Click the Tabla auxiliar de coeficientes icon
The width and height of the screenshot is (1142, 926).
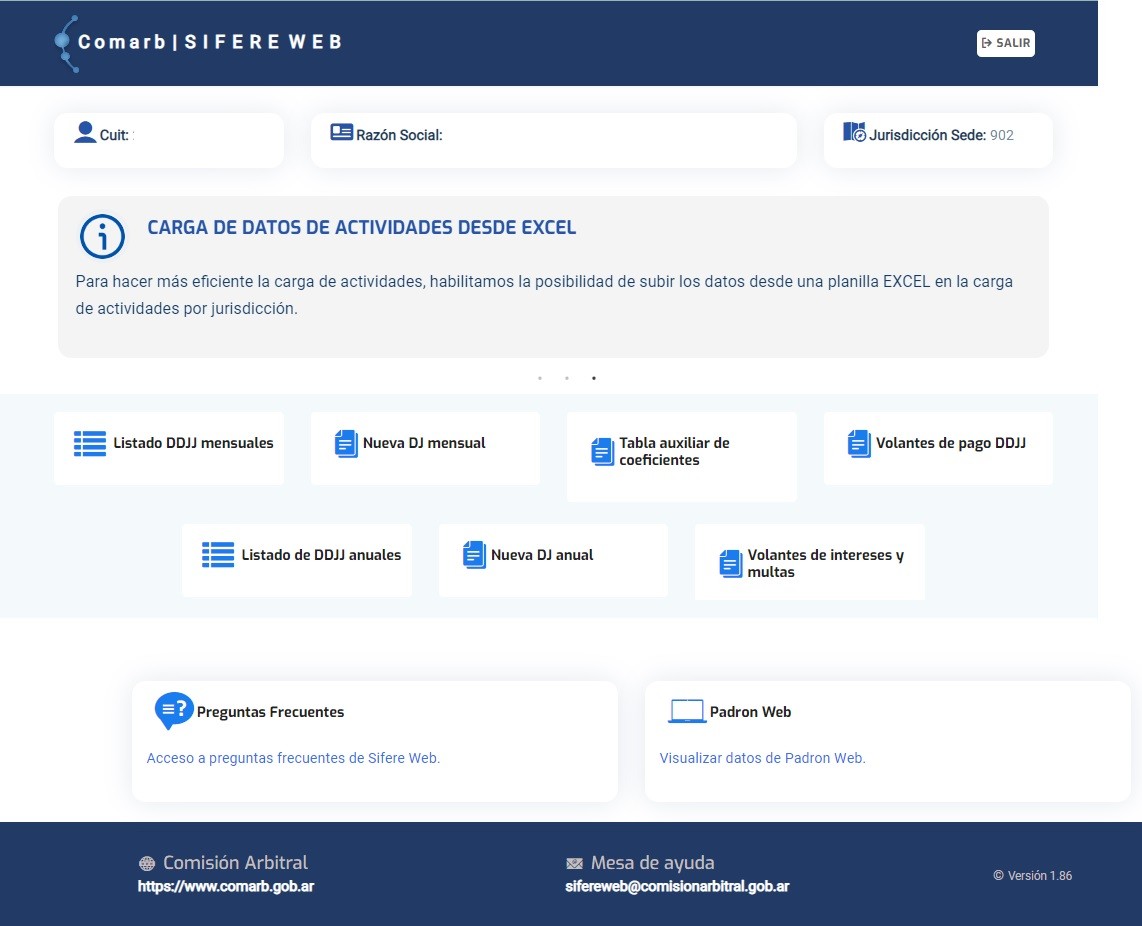click(602, 451)
